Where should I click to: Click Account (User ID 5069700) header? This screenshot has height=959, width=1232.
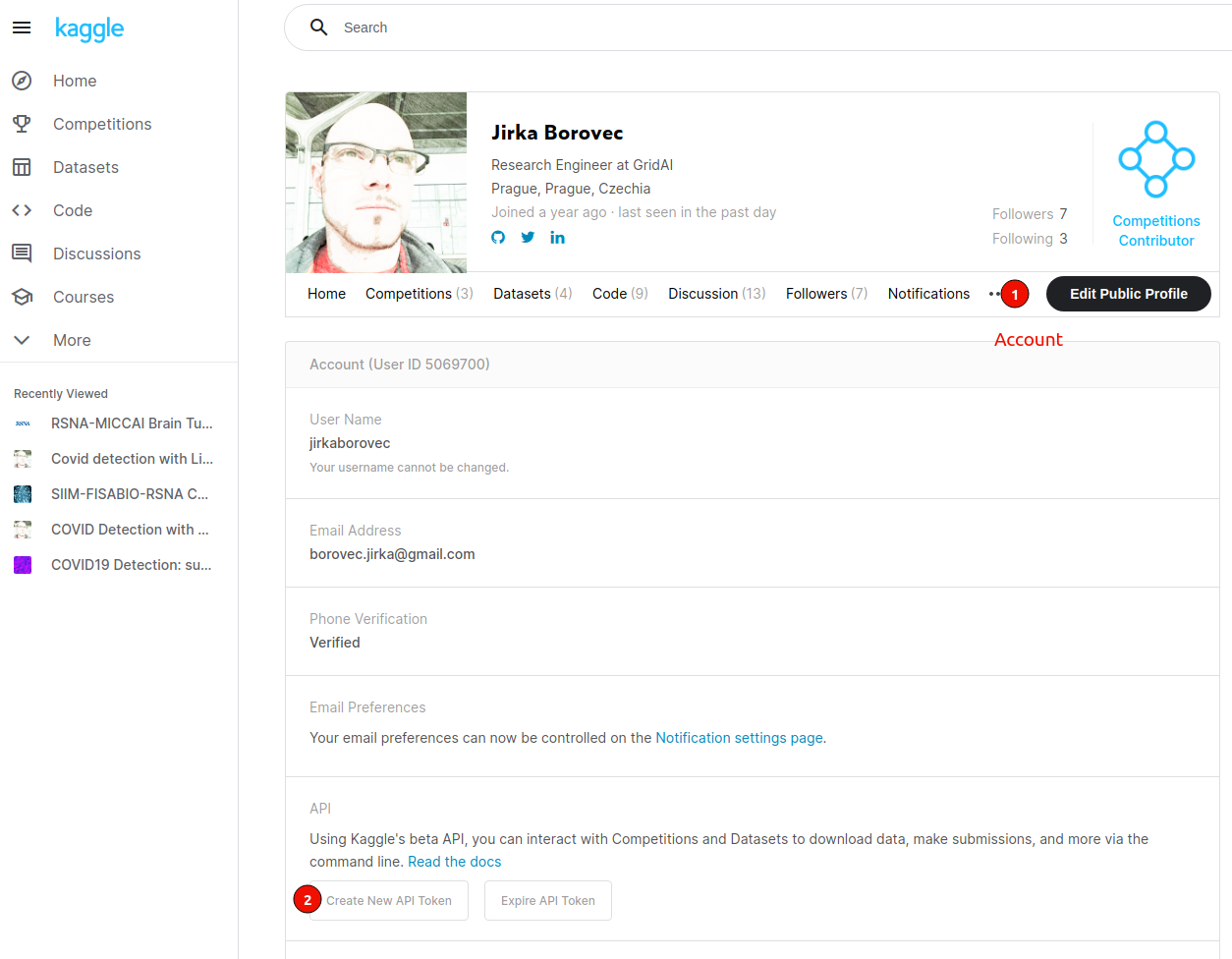400,365
